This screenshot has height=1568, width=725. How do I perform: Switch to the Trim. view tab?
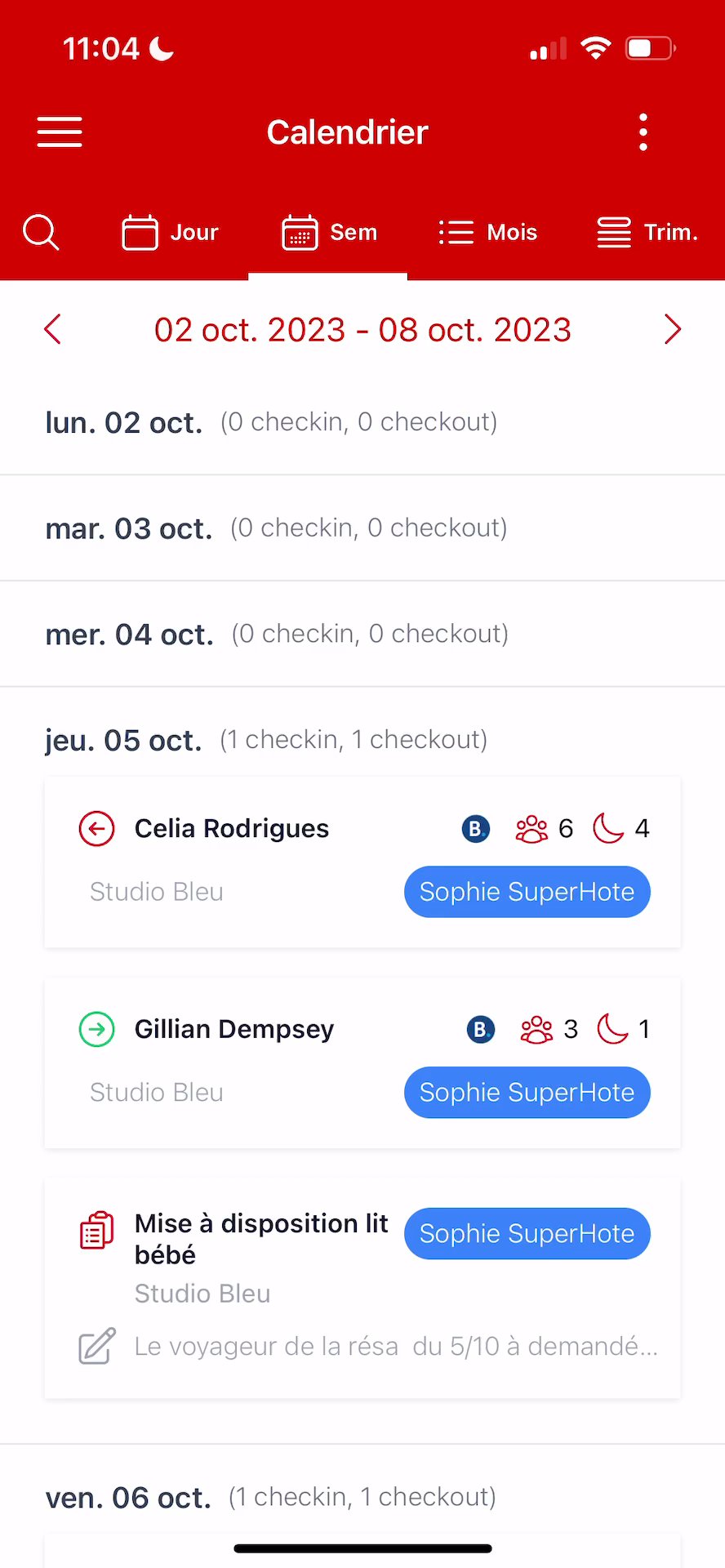click(647, 233)
